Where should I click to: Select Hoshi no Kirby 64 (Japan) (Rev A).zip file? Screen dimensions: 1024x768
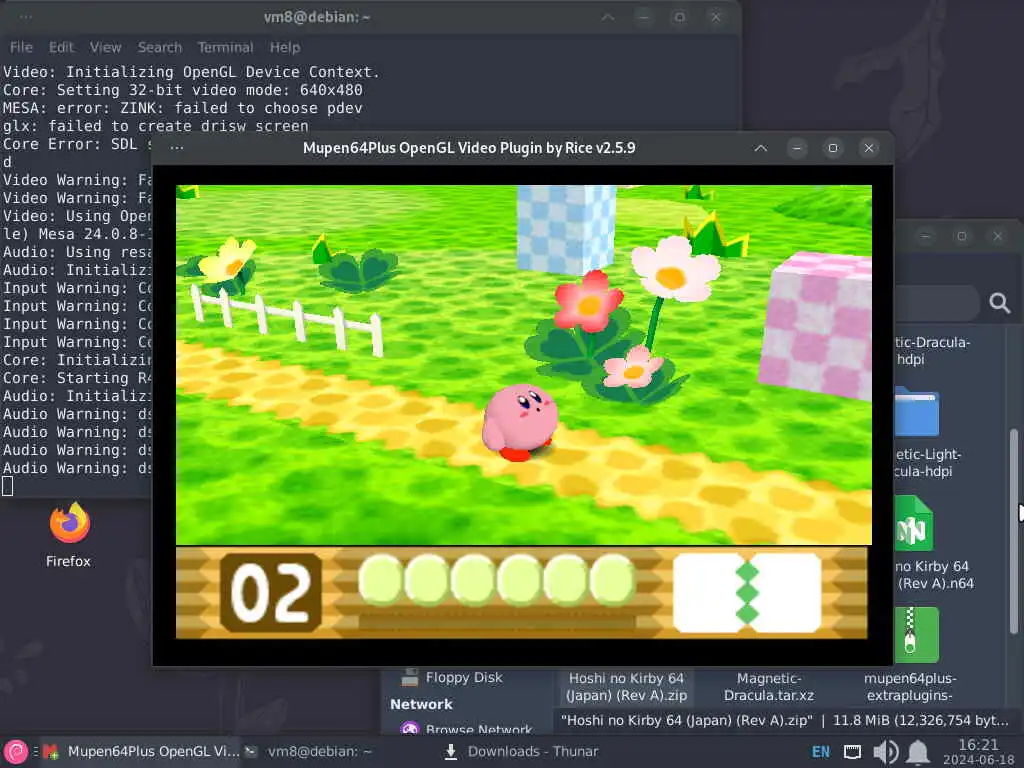[x=626, y=686]
